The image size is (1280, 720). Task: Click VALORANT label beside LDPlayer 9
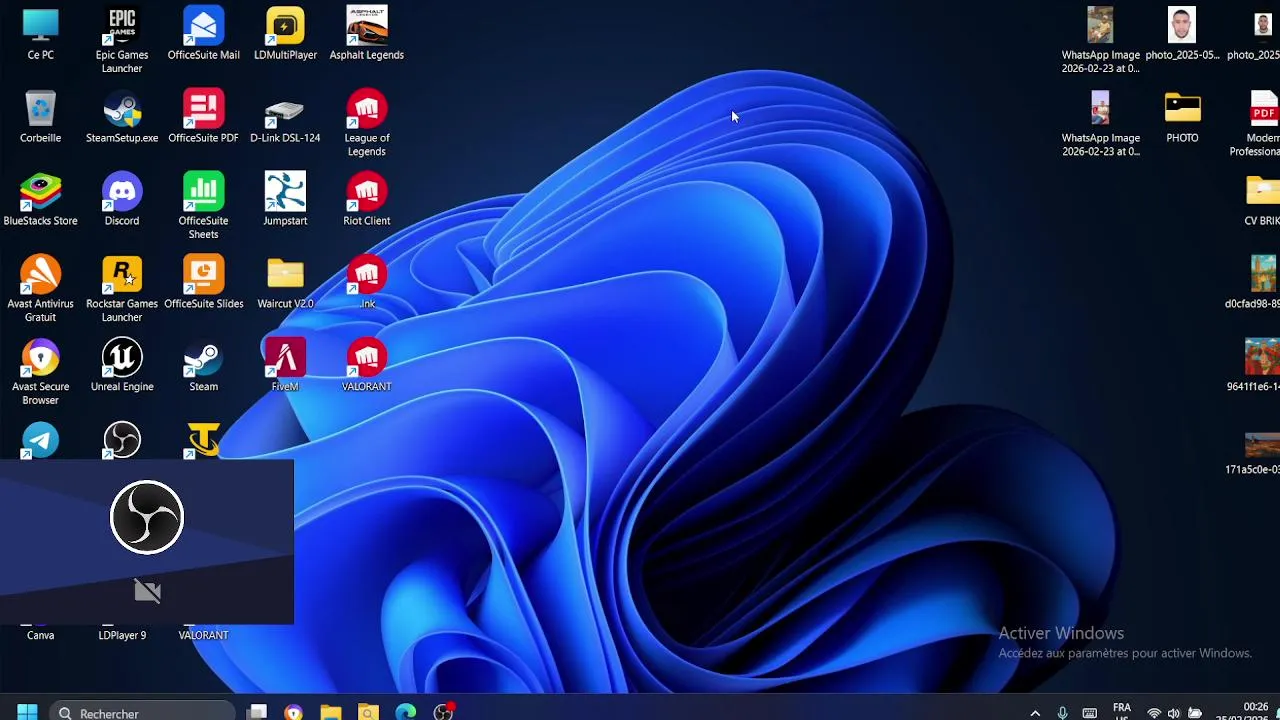pos(203,635)
